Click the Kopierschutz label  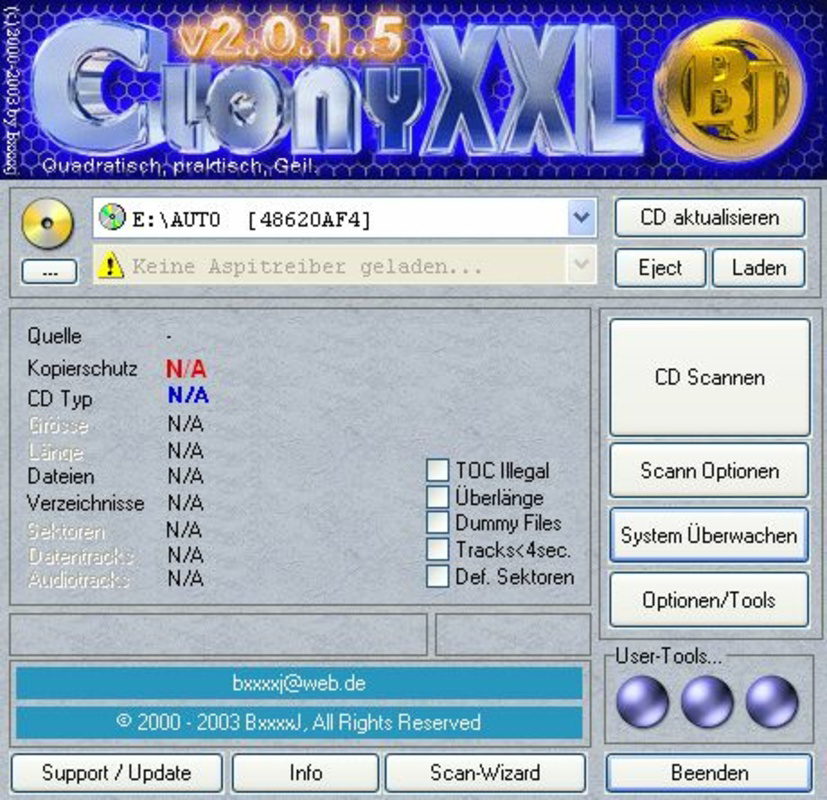coord(82,368)
